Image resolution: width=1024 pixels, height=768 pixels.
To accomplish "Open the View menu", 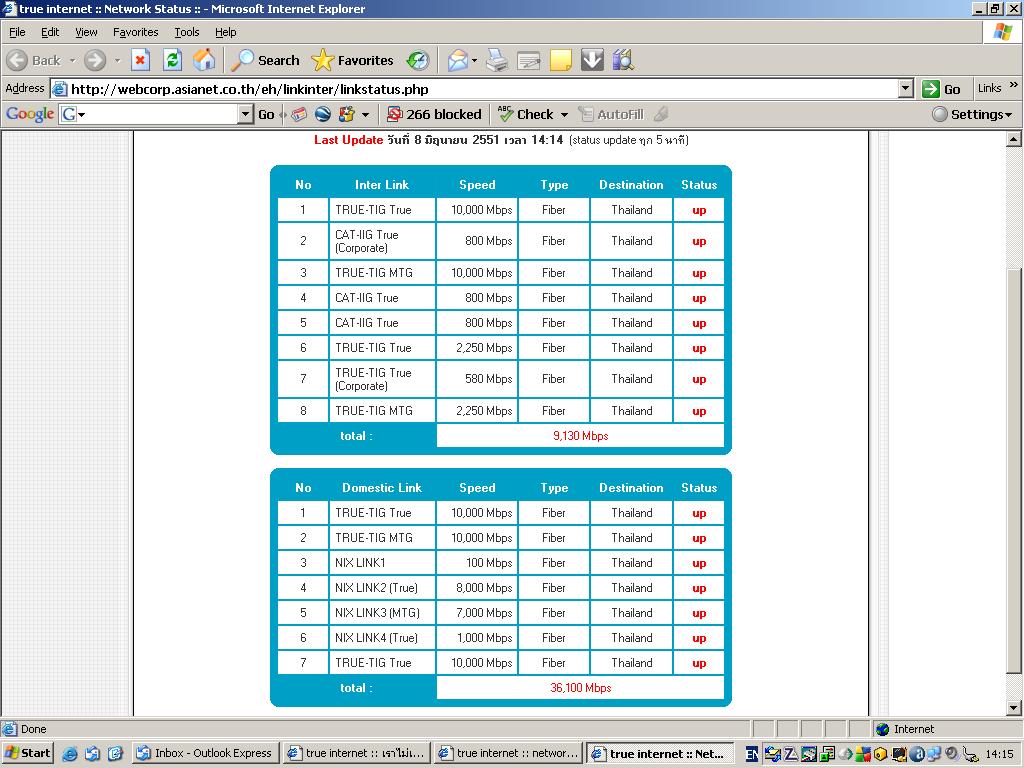I will click(86, 32).
